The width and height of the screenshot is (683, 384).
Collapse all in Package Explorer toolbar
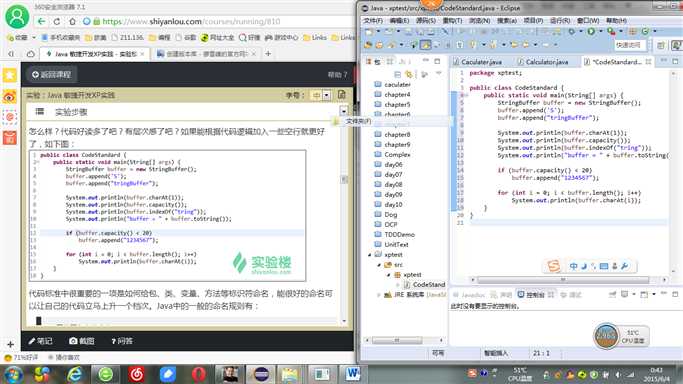tap(397, 74)
